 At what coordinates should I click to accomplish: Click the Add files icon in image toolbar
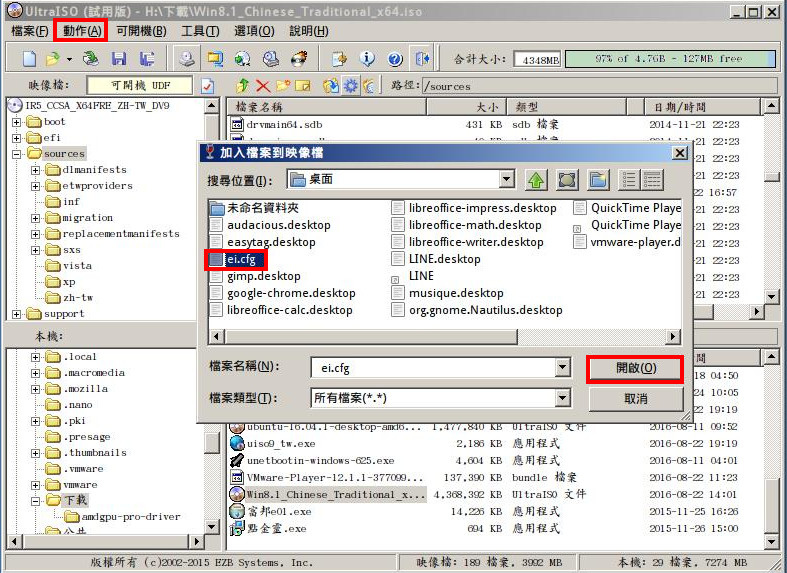[x=330, y=86]
